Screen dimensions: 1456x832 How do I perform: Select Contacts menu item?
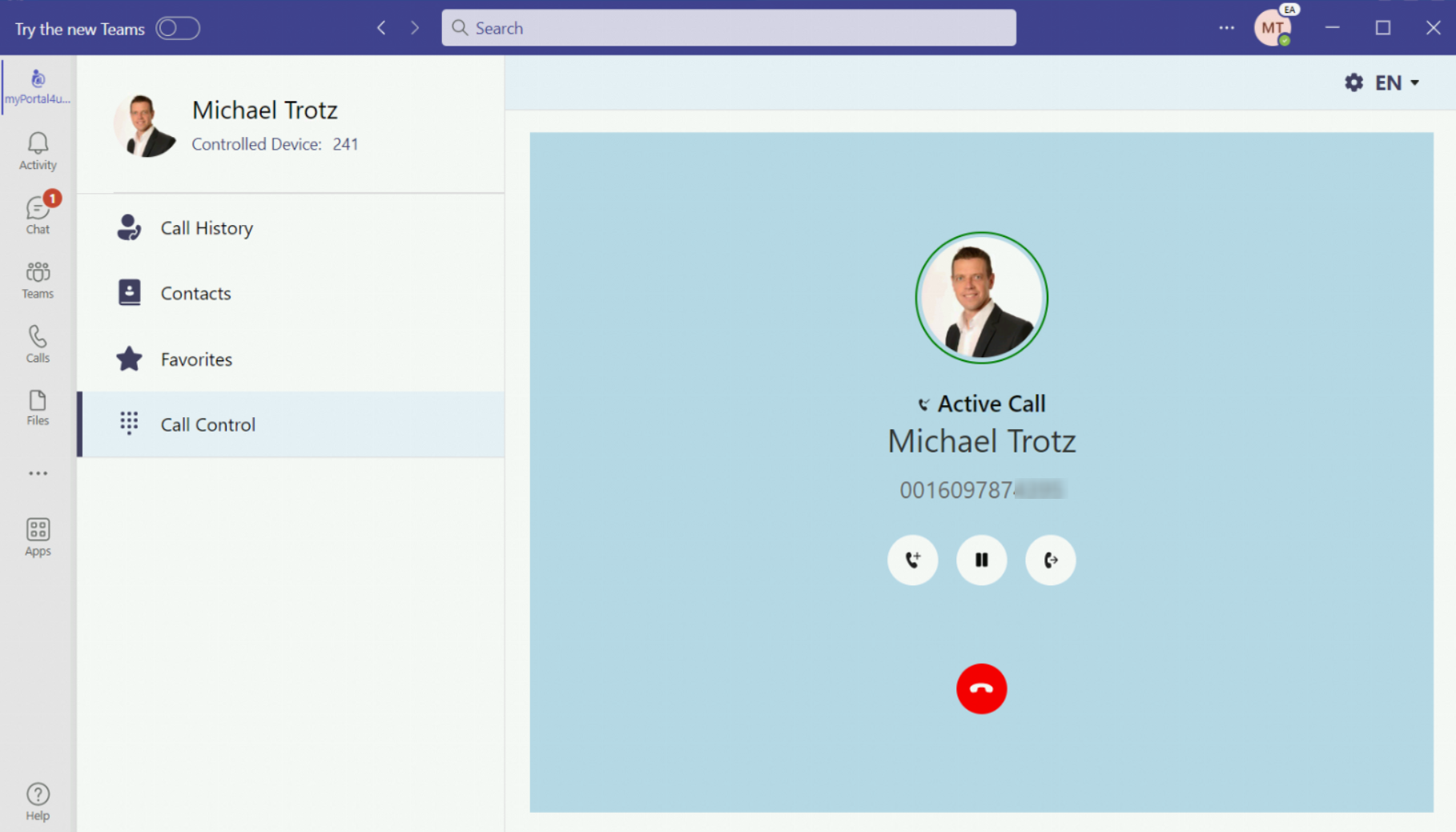pyautogui.click(x=292, y=292)
